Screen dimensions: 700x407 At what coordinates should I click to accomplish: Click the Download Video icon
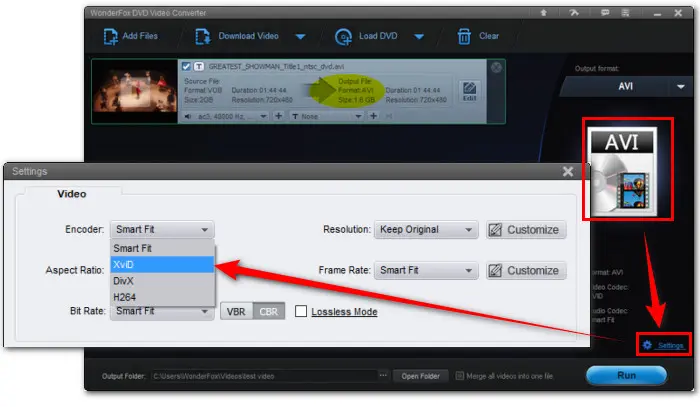pyautogui.click(x=202, y=36)
